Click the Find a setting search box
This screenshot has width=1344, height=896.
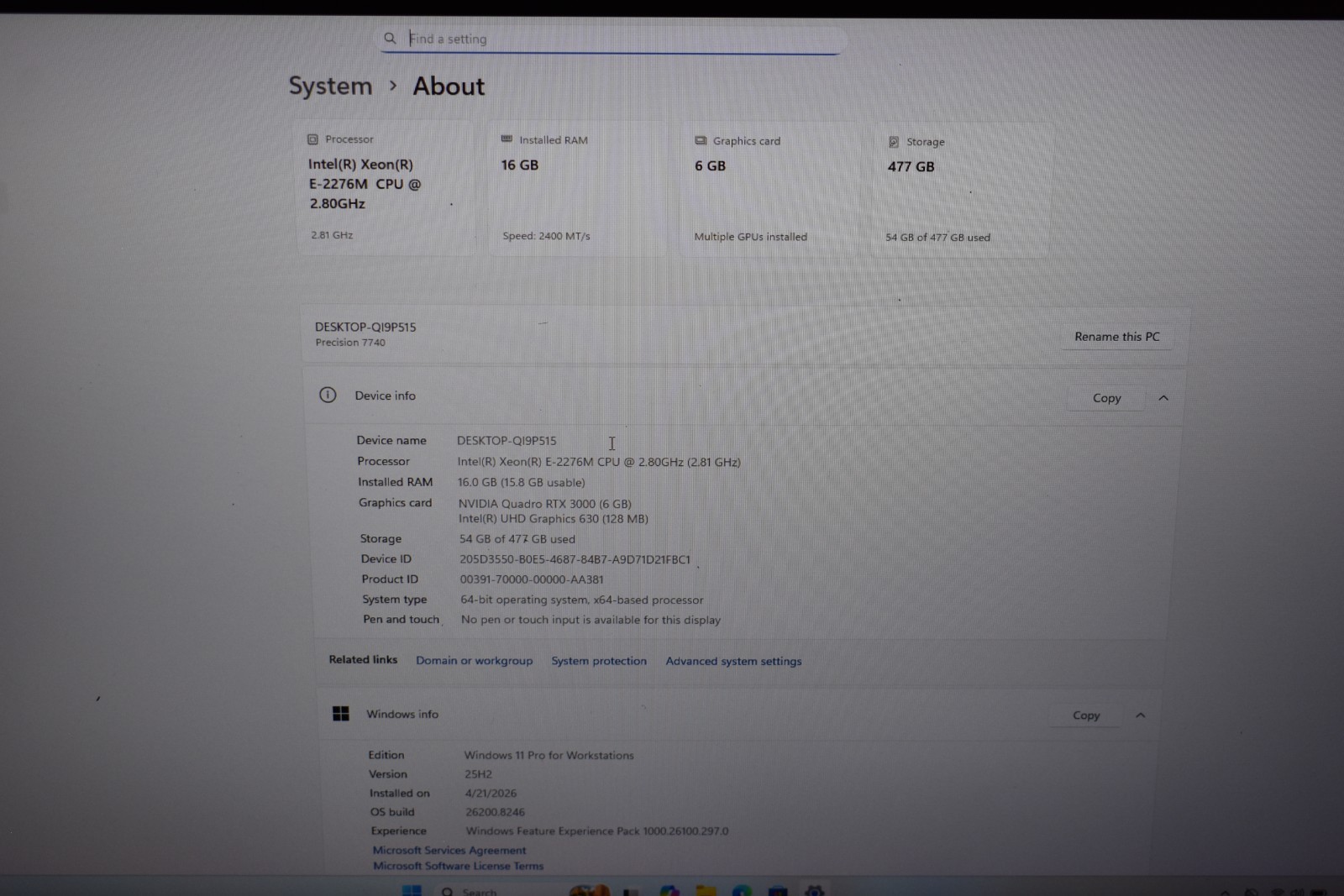(611, 39)
